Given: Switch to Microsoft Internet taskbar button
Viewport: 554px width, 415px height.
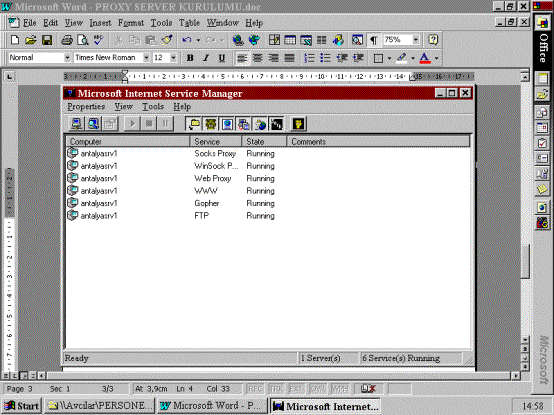Looking at the screenshot, I should (325, 406).
